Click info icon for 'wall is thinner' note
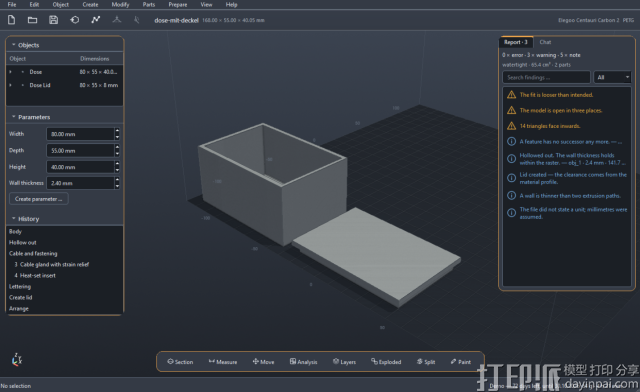 point(511,196)
